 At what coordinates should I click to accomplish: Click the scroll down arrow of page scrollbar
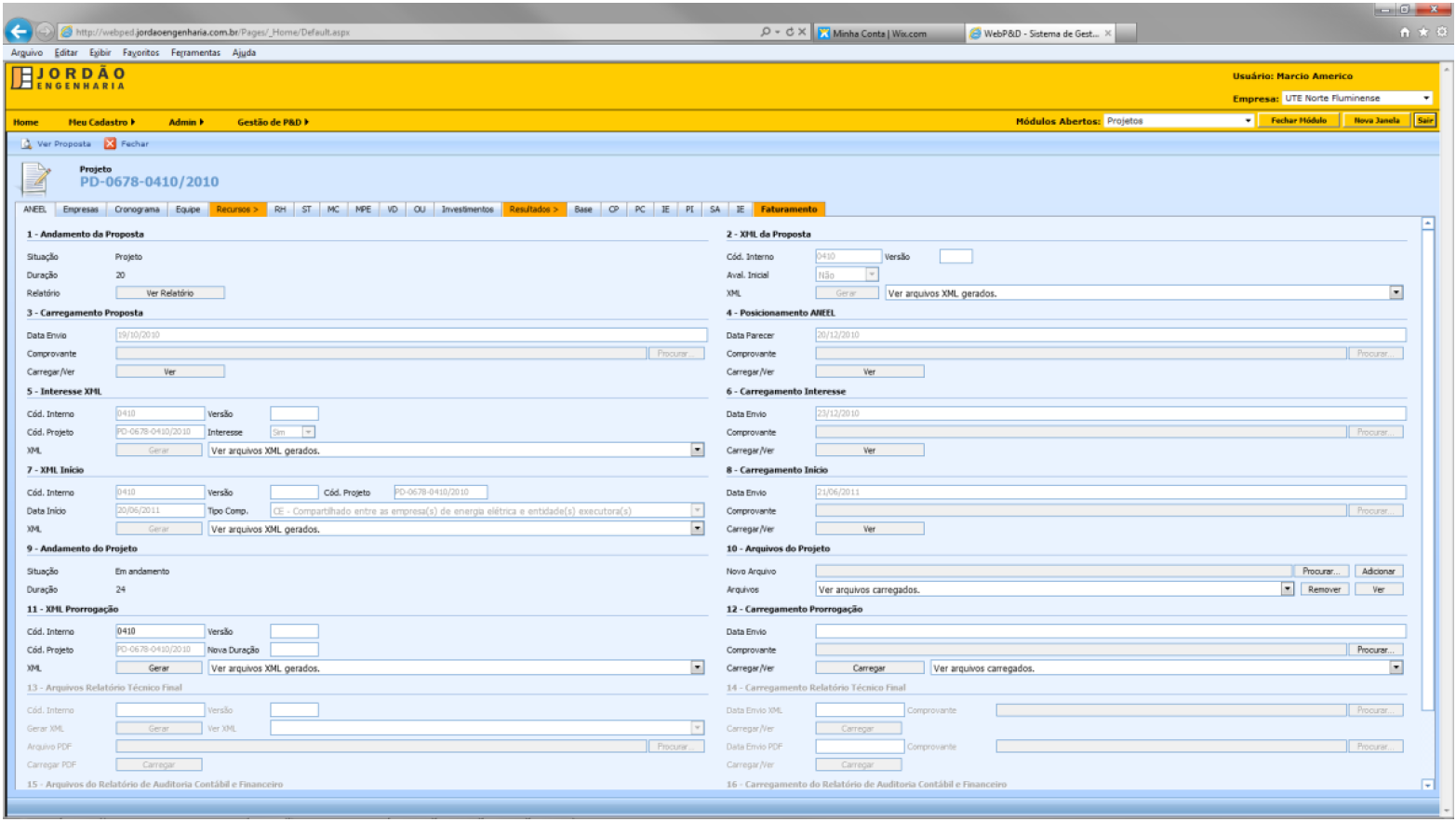[x=1447, y=810]
